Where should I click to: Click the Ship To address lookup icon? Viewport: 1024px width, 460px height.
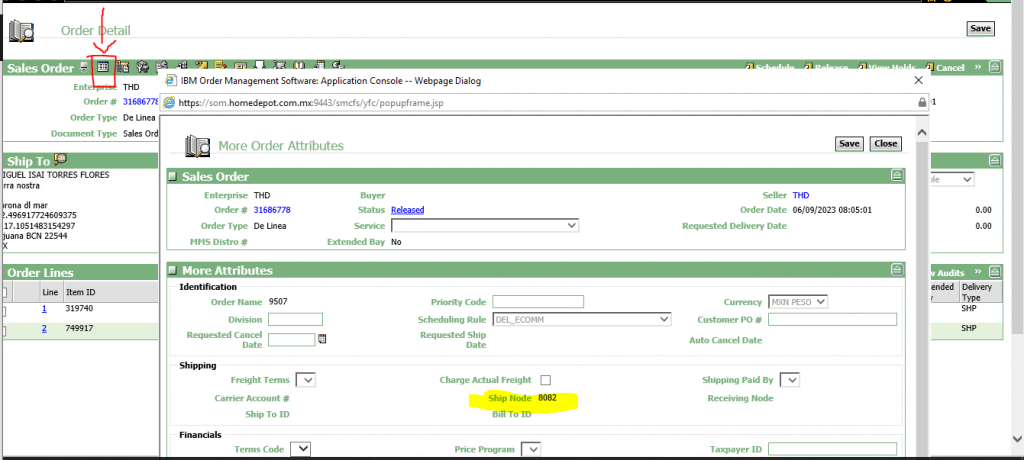click(60, 159)
